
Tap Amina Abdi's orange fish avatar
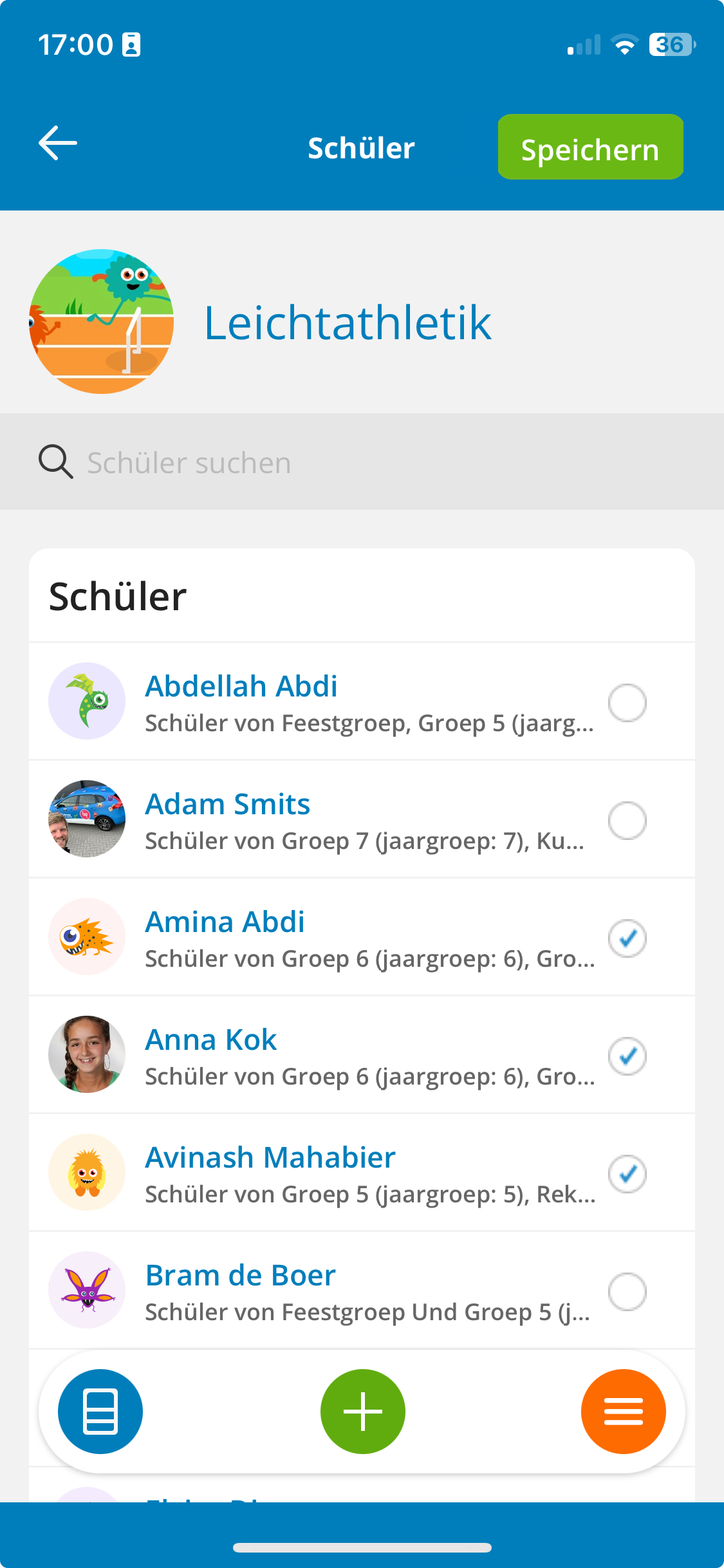[x=87, y=937]
